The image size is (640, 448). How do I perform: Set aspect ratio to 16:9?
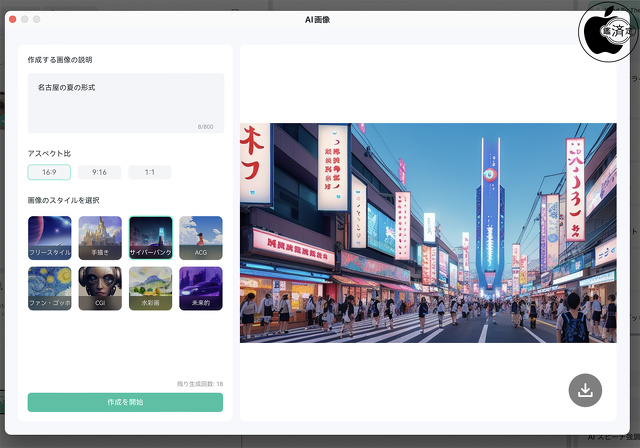49,172
